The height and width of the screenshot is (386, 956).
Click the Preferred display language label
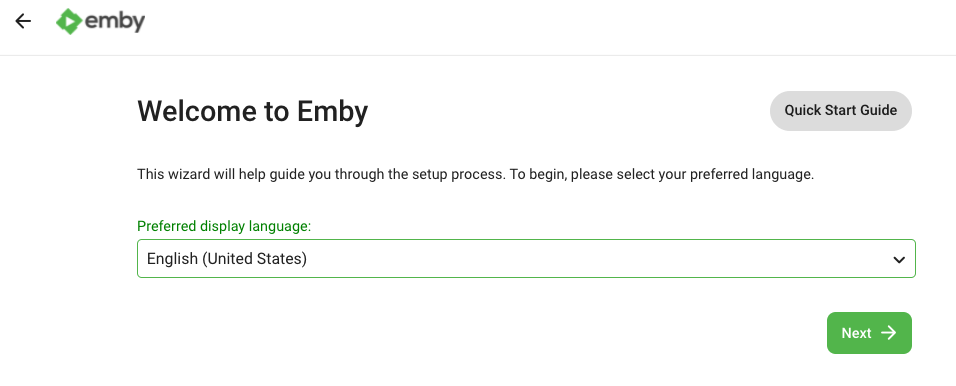[224, 226]
